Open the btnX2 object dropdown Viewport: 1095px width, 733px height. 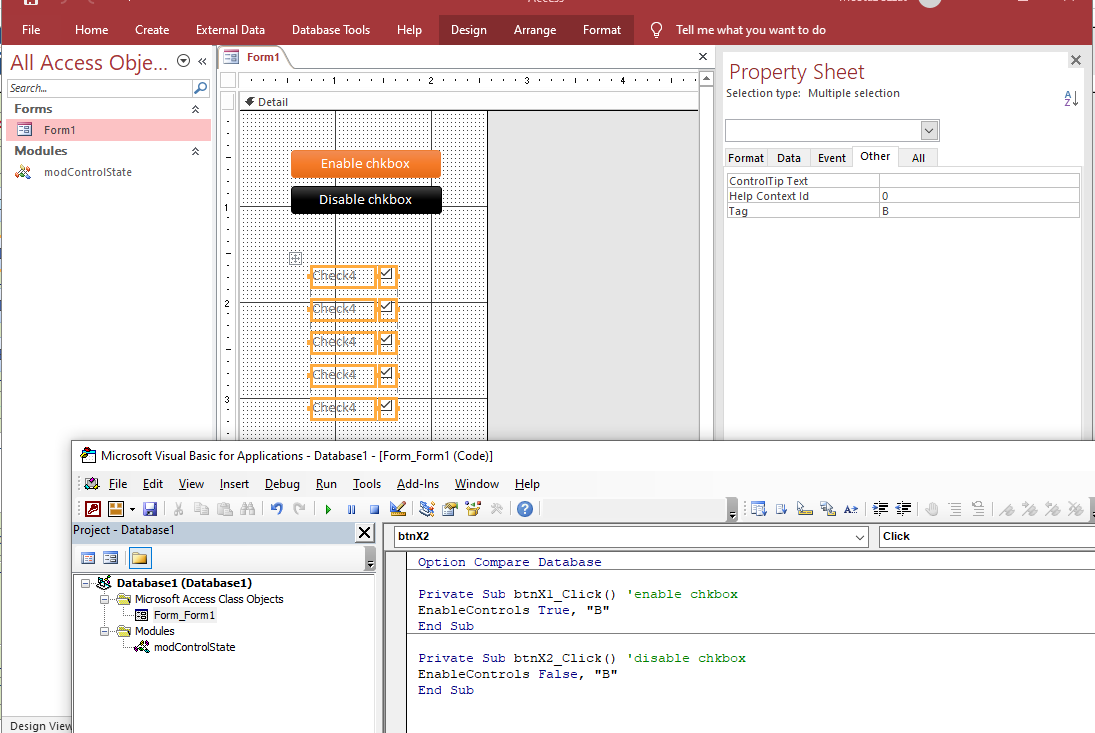coord(860,537)
